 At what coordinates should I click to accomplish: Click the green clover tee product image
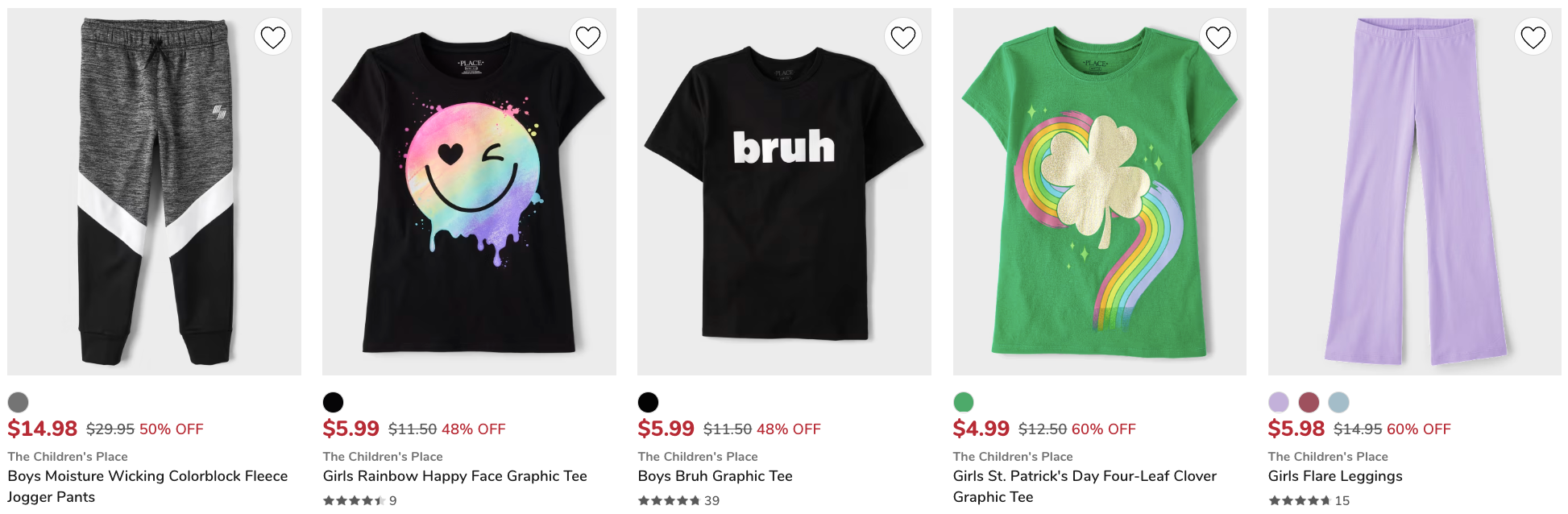click(x=1099, y=192)
